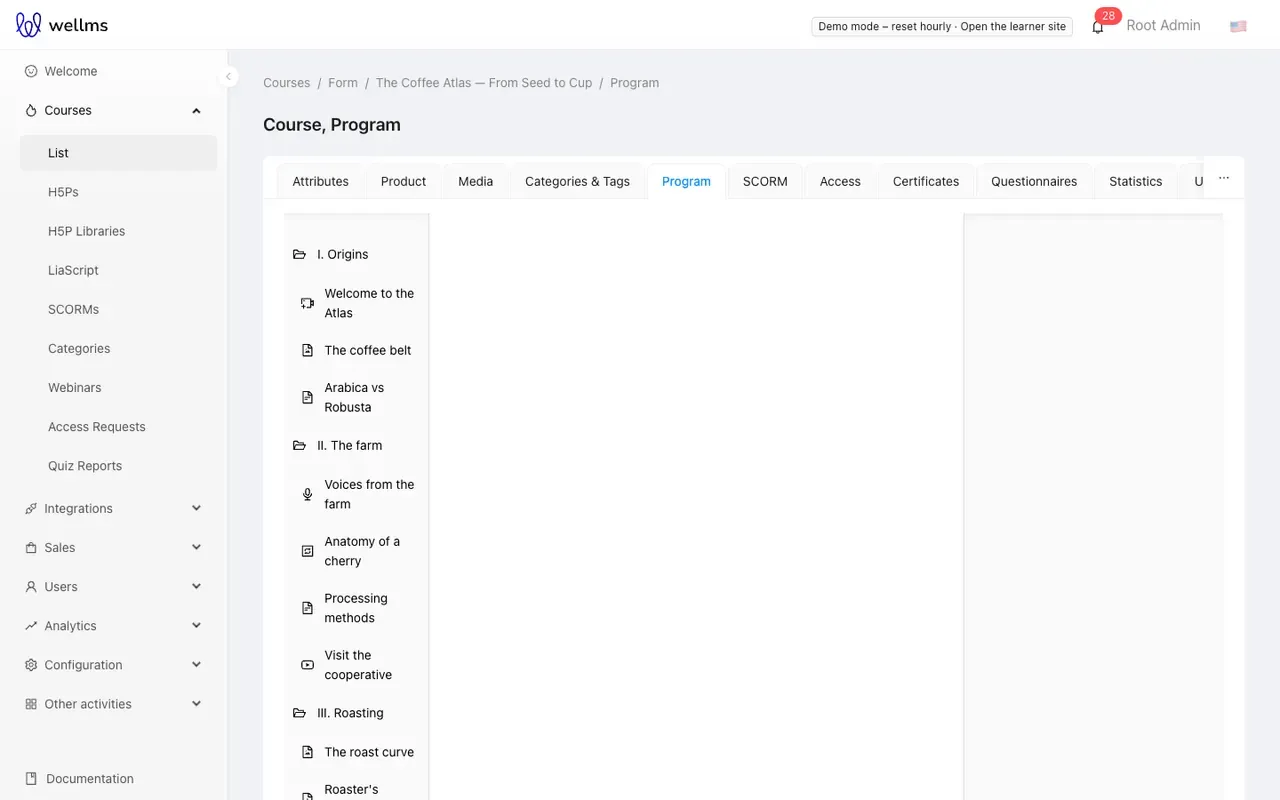The width and height of the screenshot is (1280, 800).
Task: Collapse the Courses menu chevron
Action: (x=196, y=110)
